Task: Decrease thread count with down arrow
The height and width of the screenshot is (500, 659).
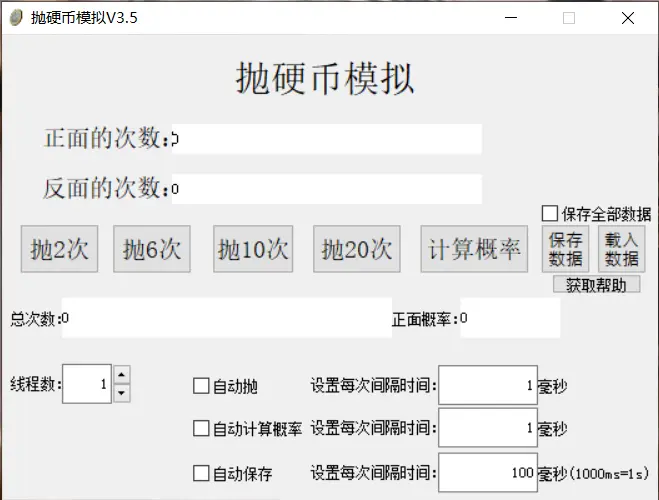Action: point(121,393)
